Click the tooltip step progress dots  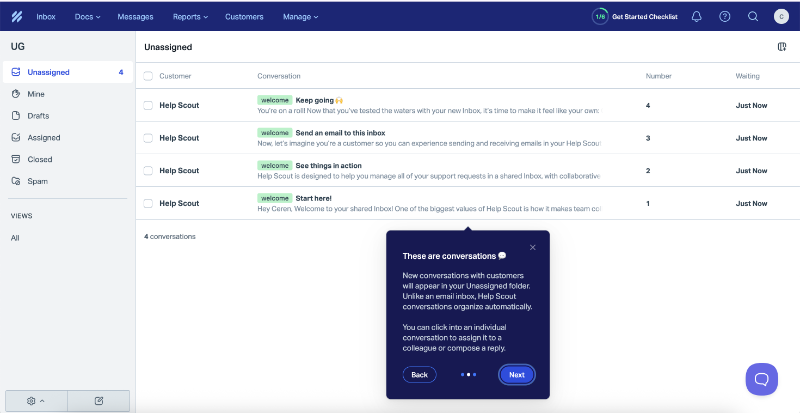click(x=468, y=375)
